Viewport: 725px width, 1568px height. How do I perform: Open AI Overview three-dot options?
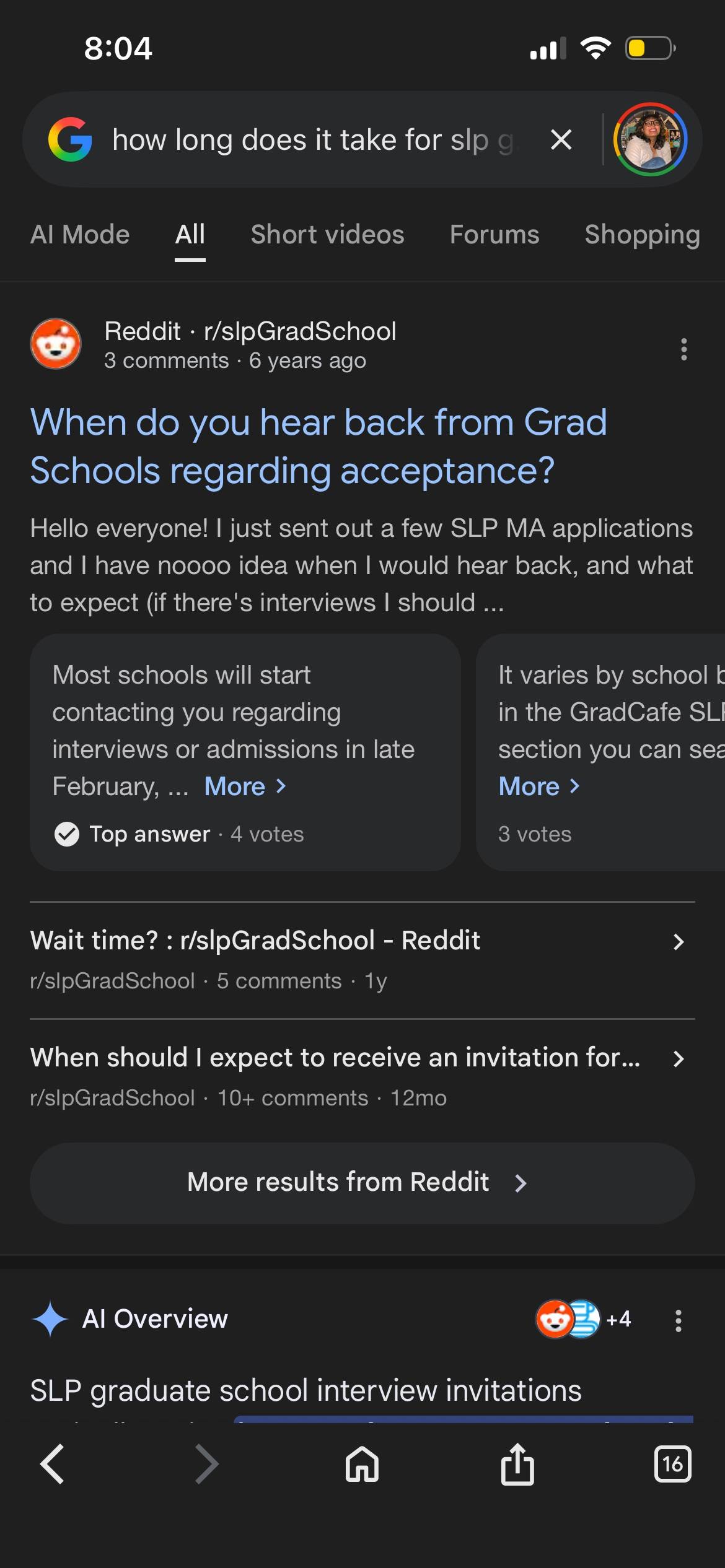(x=679, y=1320)
